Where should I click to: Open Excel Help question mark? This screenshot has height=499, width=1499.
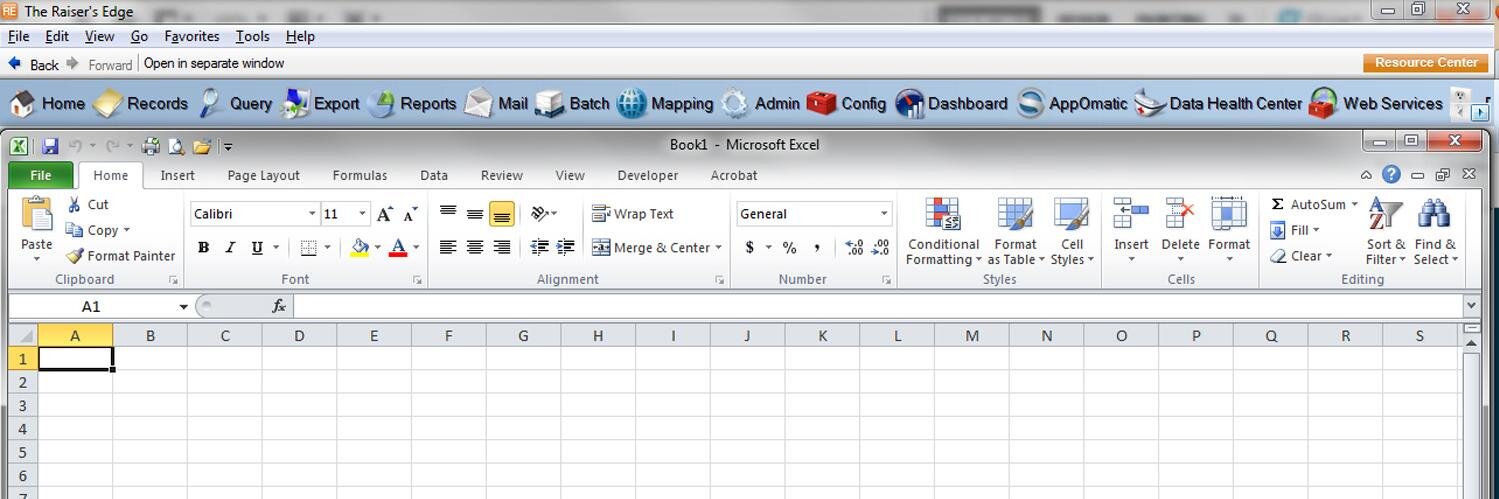point(1391,174)
